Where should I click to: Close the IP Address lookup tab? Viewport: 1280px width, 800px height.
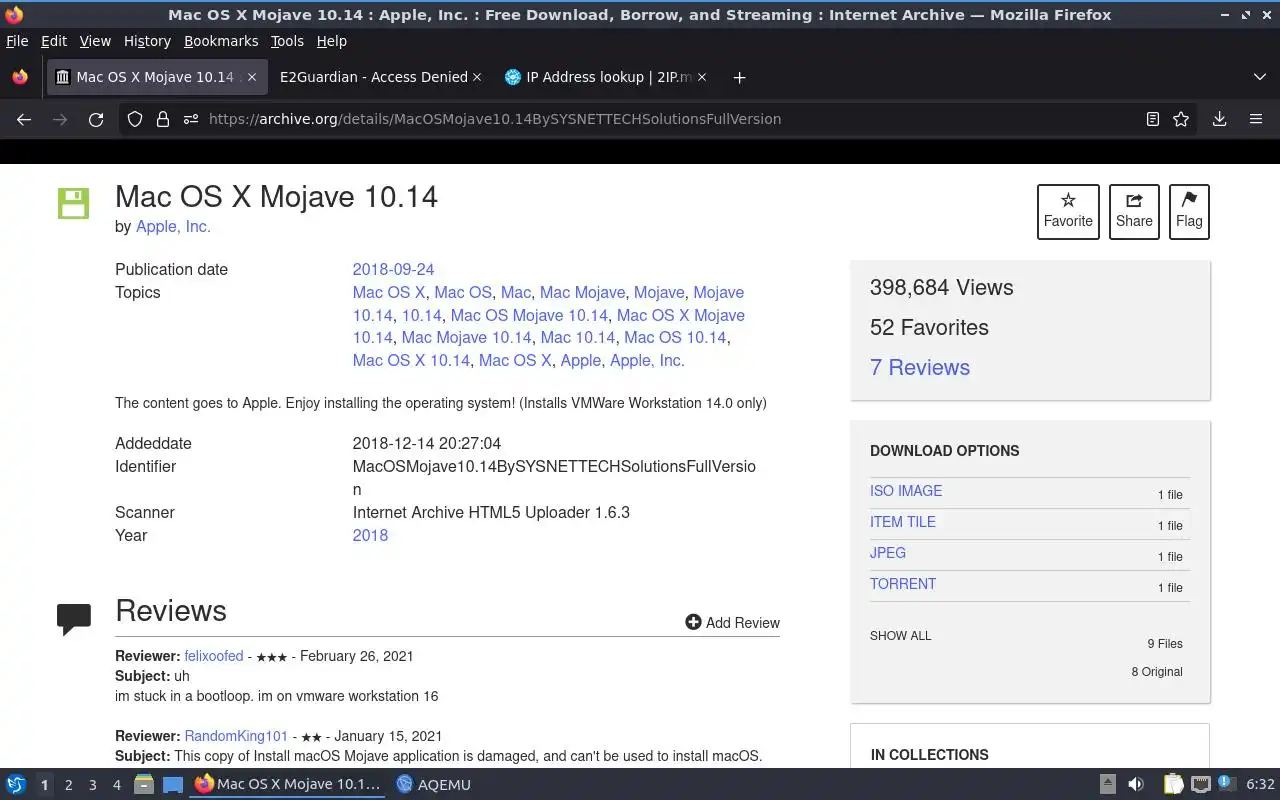702,77
